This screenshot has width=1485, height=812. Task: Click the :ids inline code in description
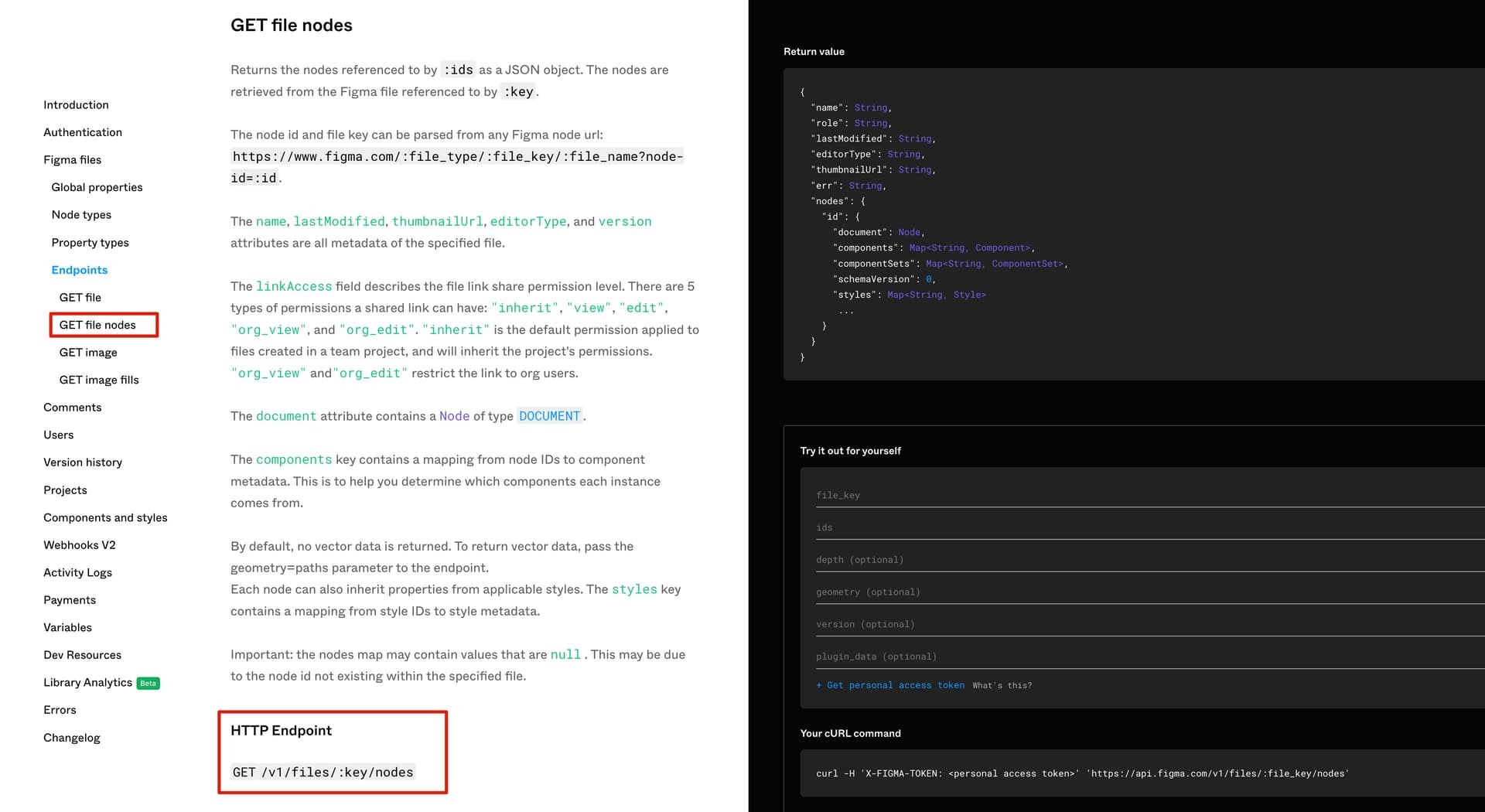(x=458, y=70)
